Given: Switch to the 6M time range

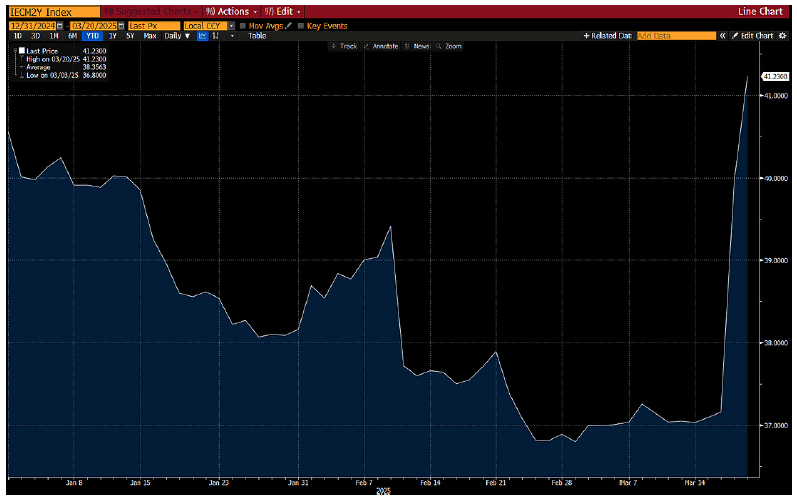Looking at the screenshot, I should (x=73, y=35).
